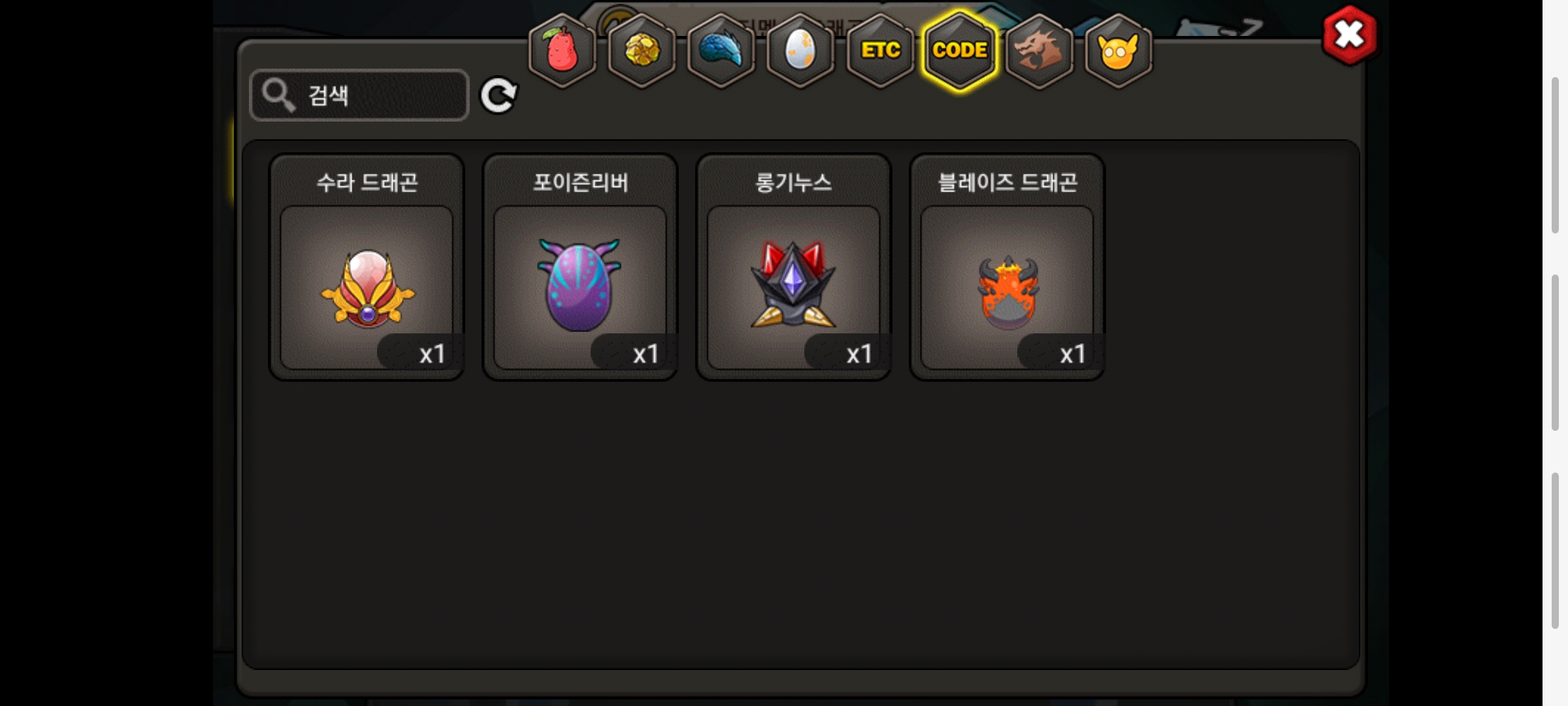Open the brown dragon category tab
Viewport: 1568px width, 706px height.
tap(1039, 50)
